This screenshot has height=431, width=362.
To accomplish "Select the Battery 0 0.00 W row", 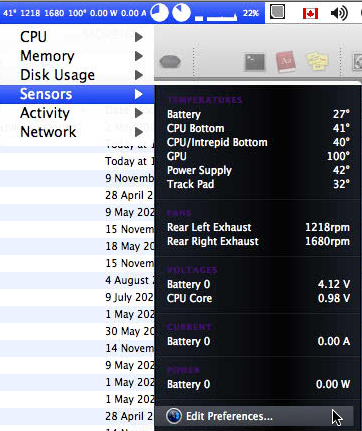I will coord(258,384).
